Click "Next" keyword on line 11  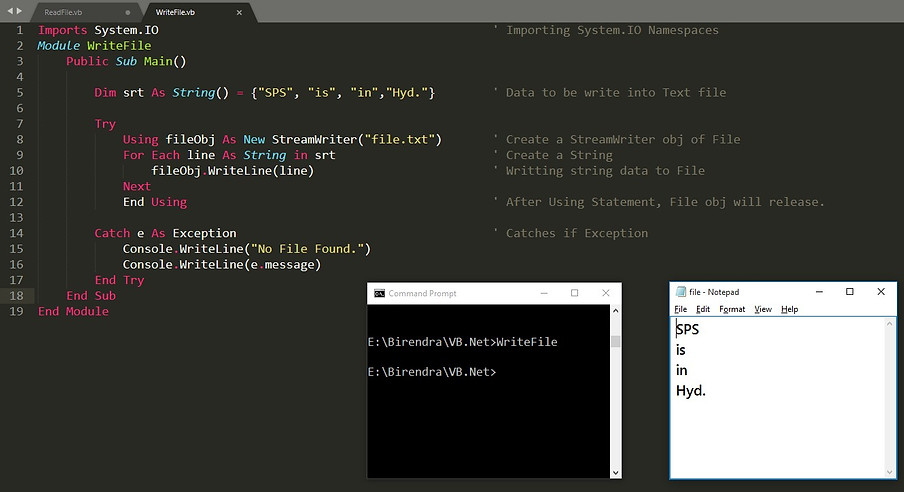[x=137, y=186]
